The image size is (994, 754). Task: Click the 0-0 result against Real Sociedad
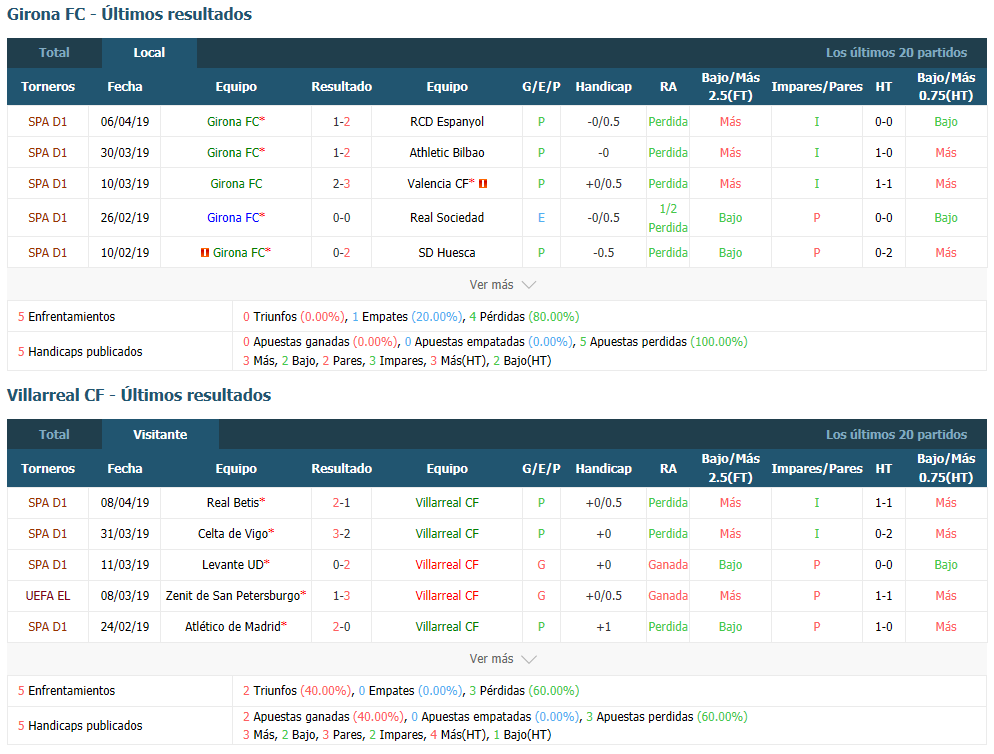pyautogui.click(x=342, y=218)
